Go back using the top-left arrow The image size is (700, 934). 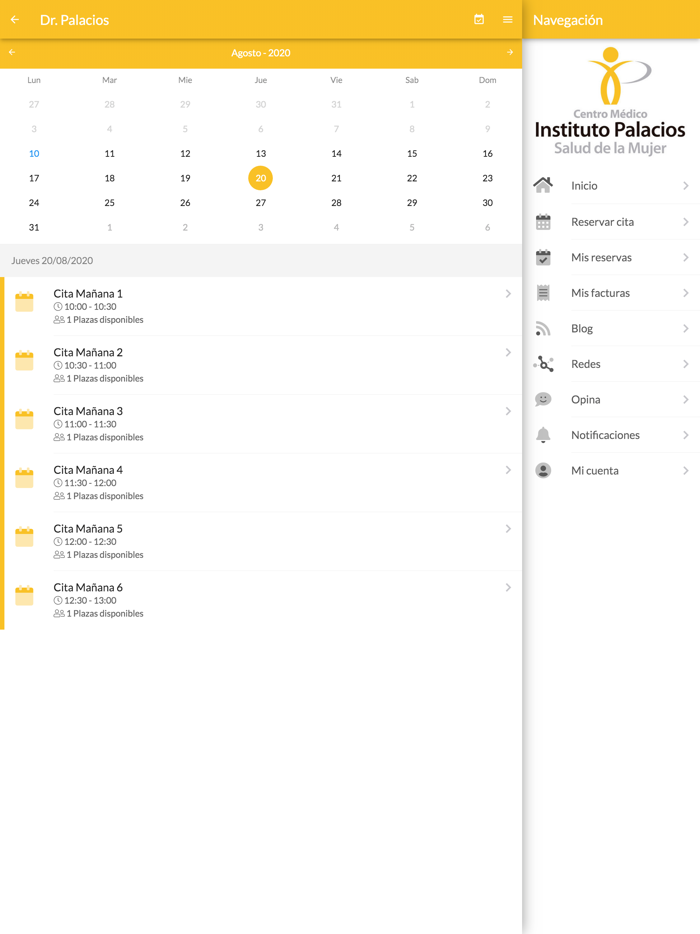point(13,19)
